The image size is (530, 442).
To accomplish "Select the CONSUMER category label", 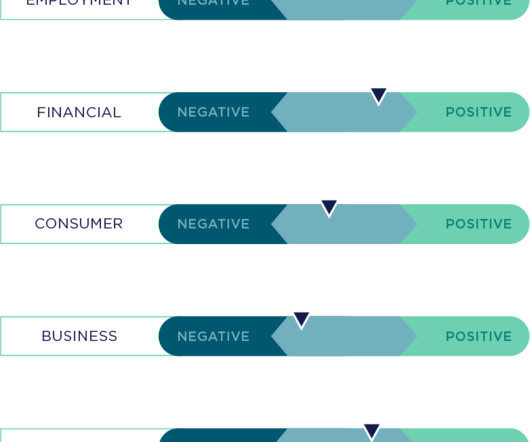I will (x=79, y=224).
